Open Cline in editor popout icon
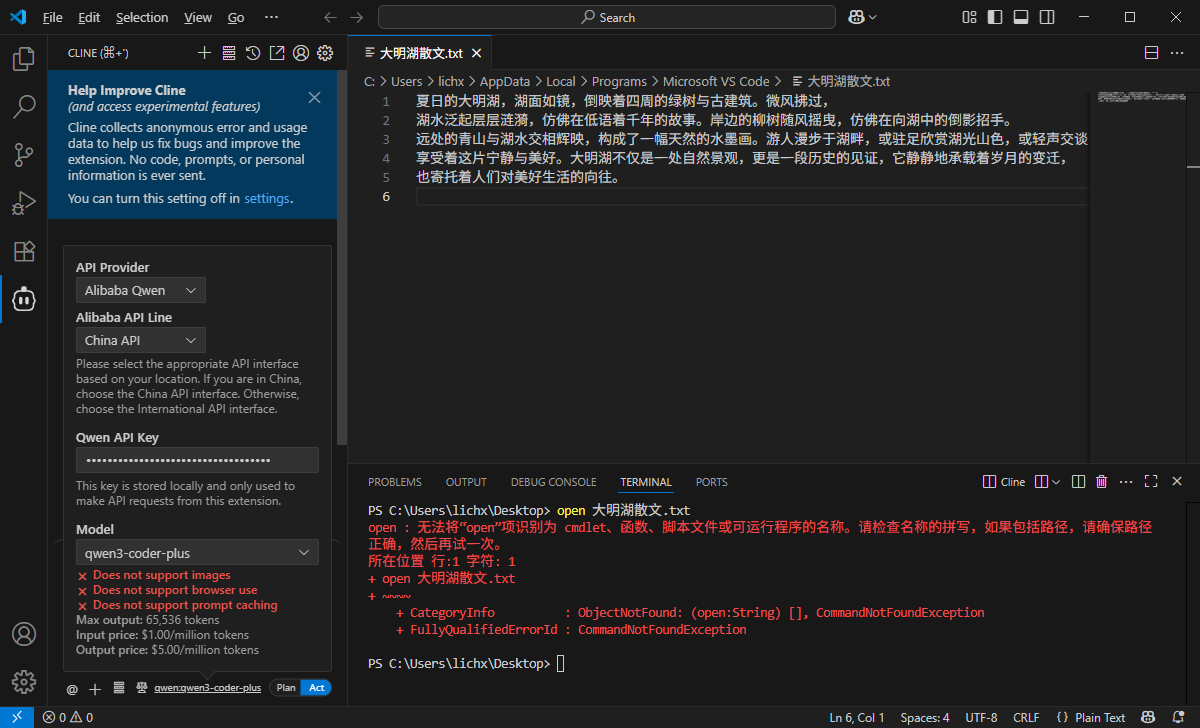 point(277,53)
